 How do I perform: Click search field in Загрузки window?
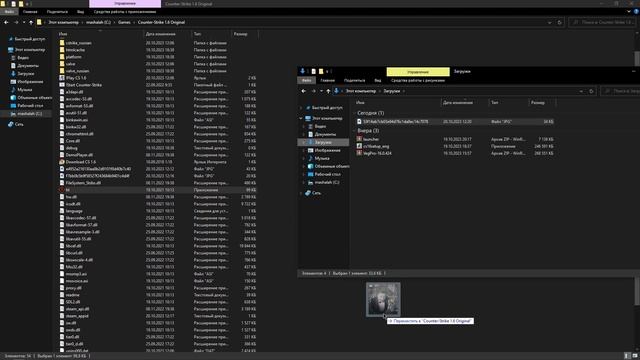click(x=620, y=91)
